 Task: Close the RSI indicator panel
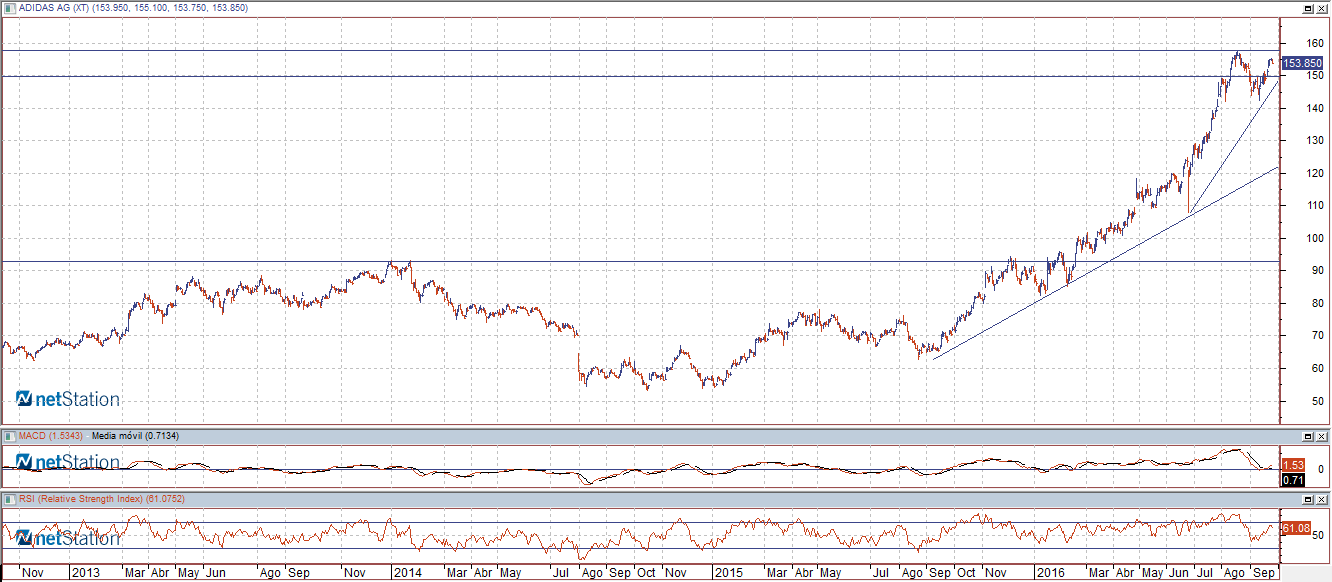1322,498
